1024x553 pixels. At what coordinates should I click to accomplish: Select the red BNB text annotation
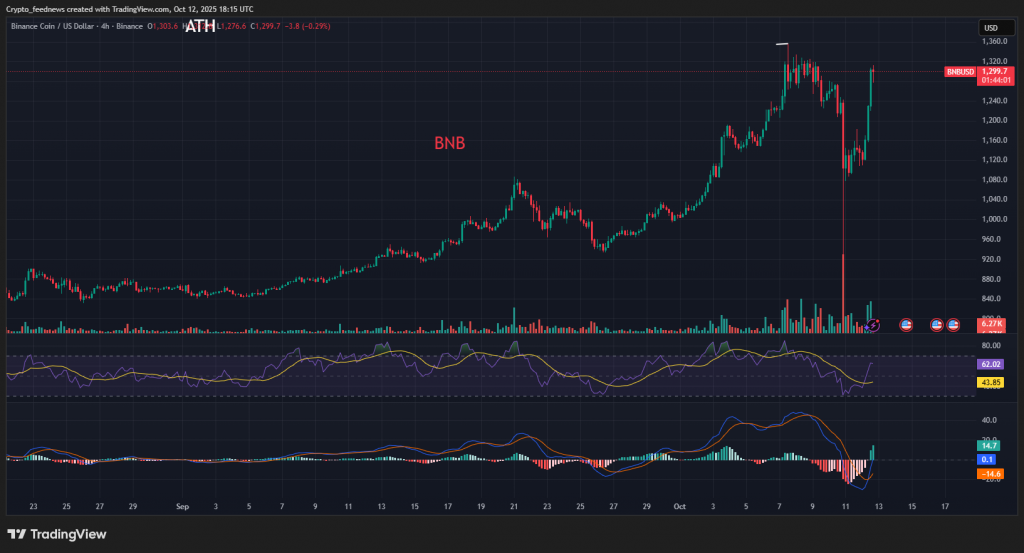tap(450, 143)
